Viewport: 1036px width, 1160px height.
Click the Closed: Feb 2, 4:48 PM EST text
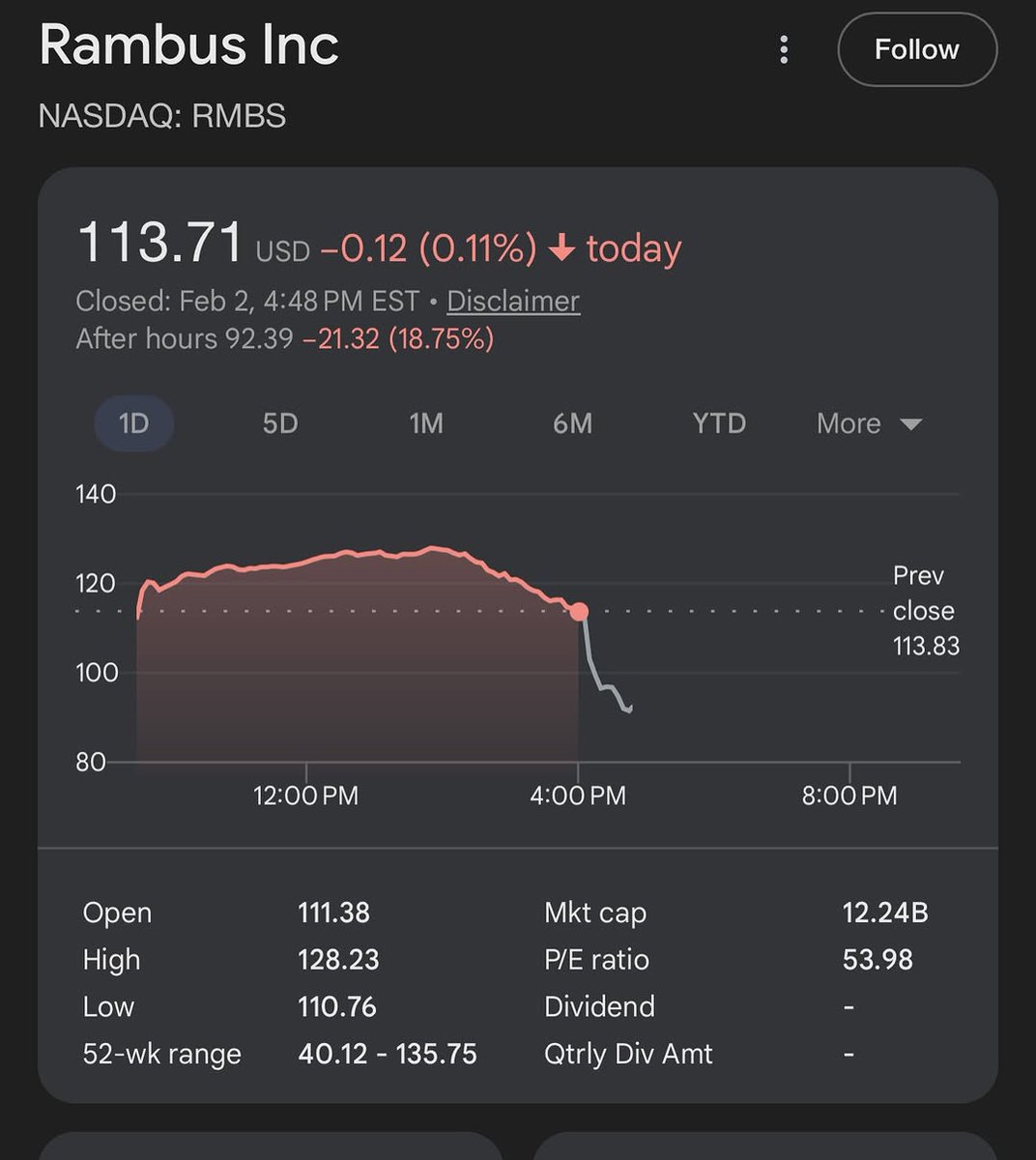tap(247, 301)
